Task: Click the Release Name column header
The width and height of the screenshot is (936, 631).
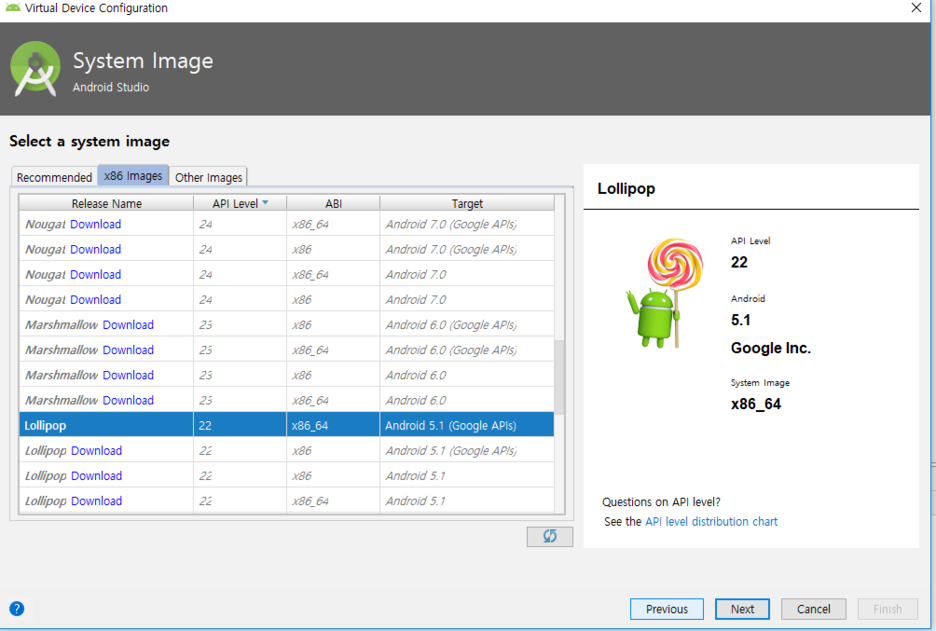Action: [106, 203]
